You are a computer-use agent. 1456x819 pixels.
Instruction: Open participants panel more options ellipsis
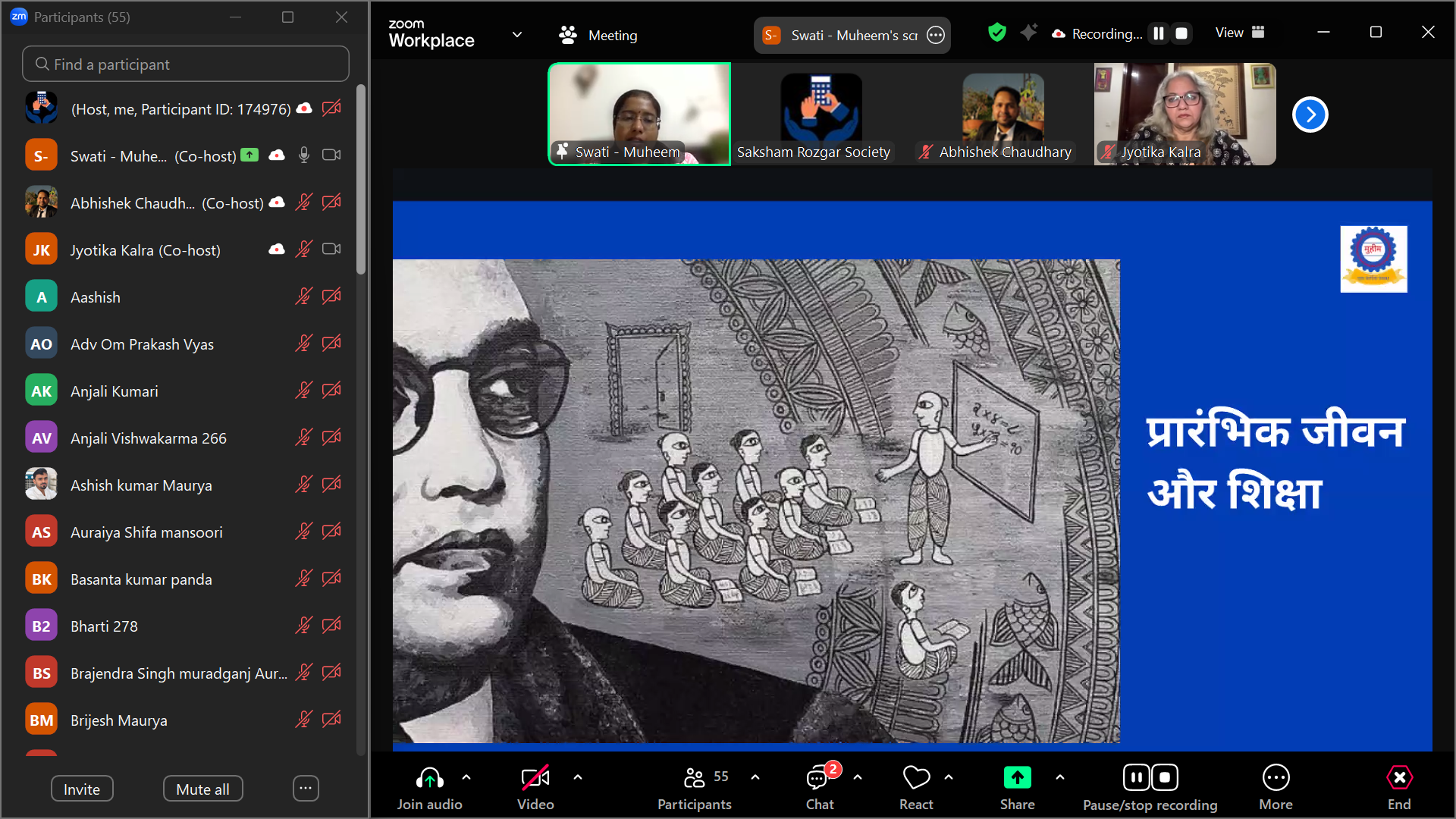306,789
